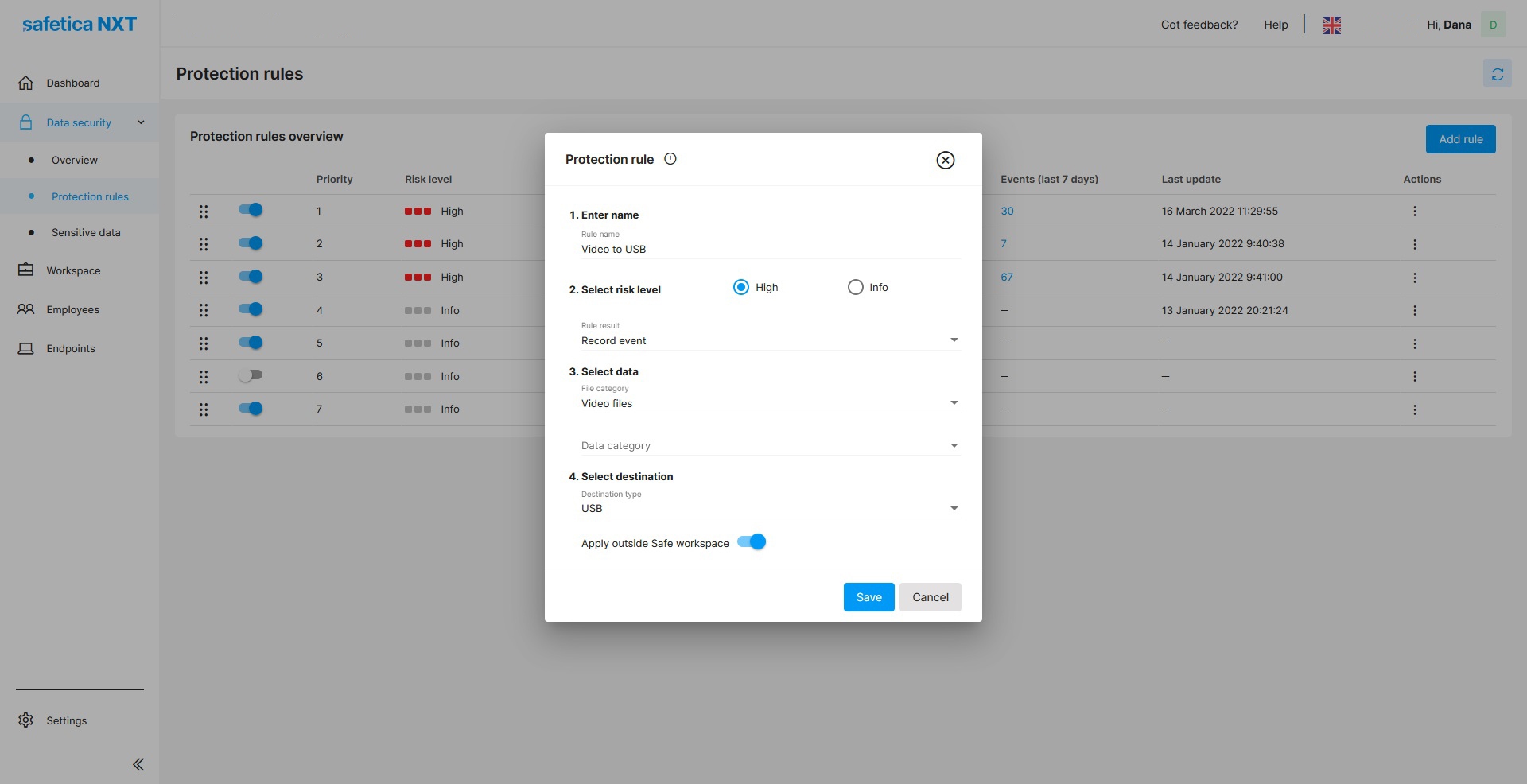Open Employees in the sidebar

pyautogui.click(x=72, y=309)
